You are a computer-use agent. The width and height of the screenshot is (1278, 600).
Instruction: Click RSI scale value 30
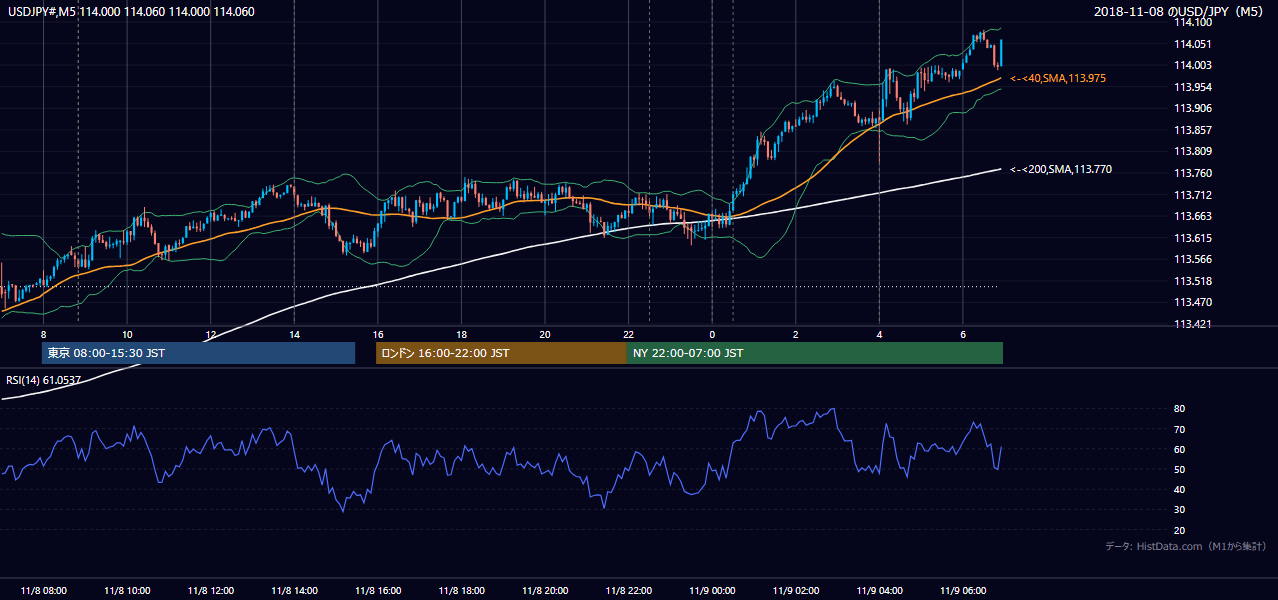pyautogui.click(x=1179, y=510)
